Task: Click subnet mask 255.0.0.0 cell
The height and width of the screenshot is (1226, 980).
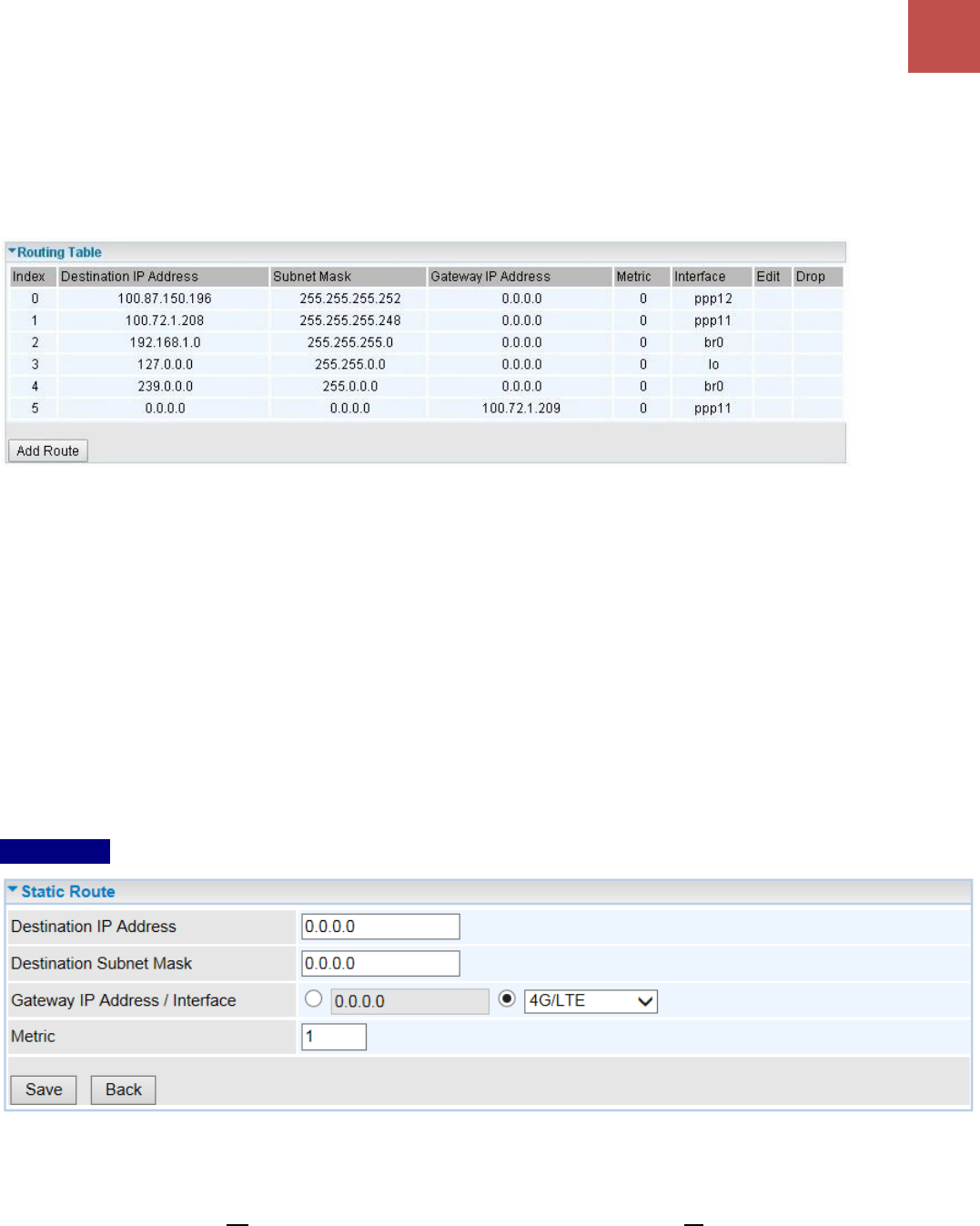Action: tap(350, 386)
